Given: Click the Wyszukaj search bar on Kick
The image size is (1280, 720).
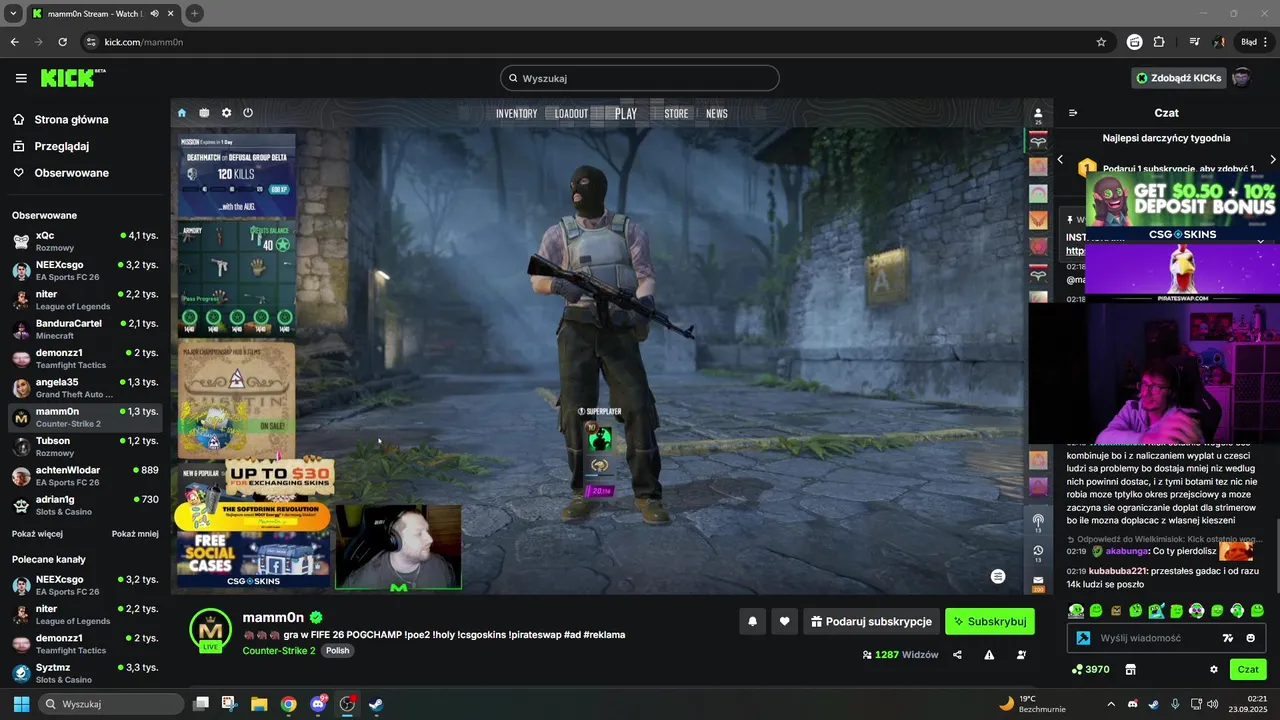Looking at the screenshot, I should (x=640, y=78).
